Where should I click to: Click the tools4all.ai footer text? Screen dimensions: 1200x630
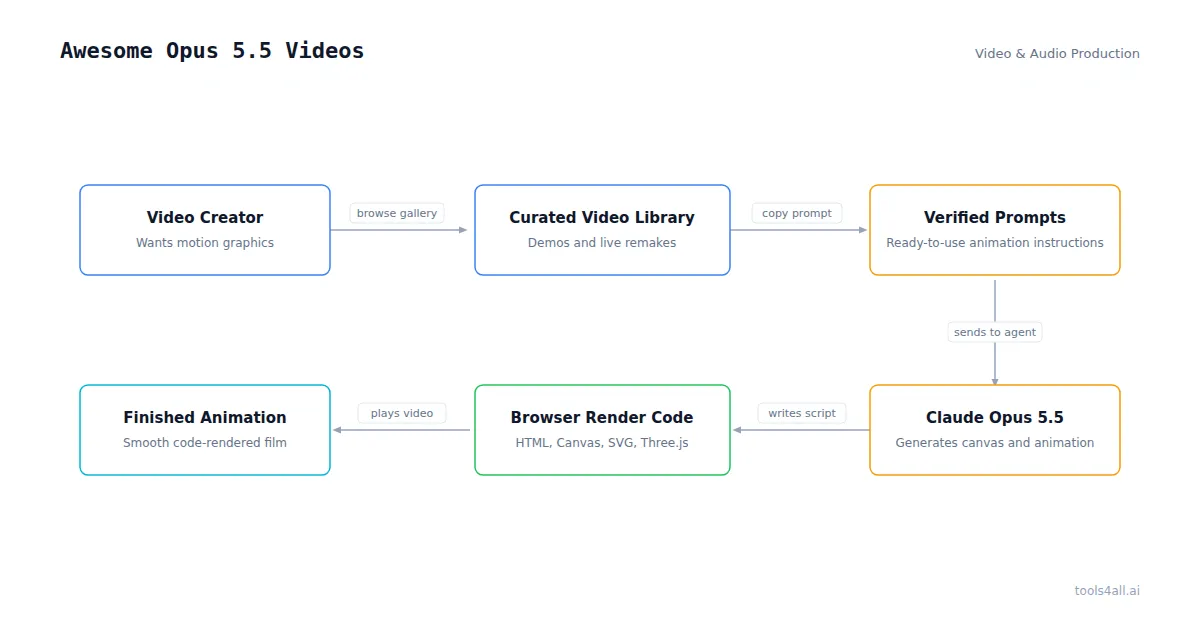[1107, 590]
